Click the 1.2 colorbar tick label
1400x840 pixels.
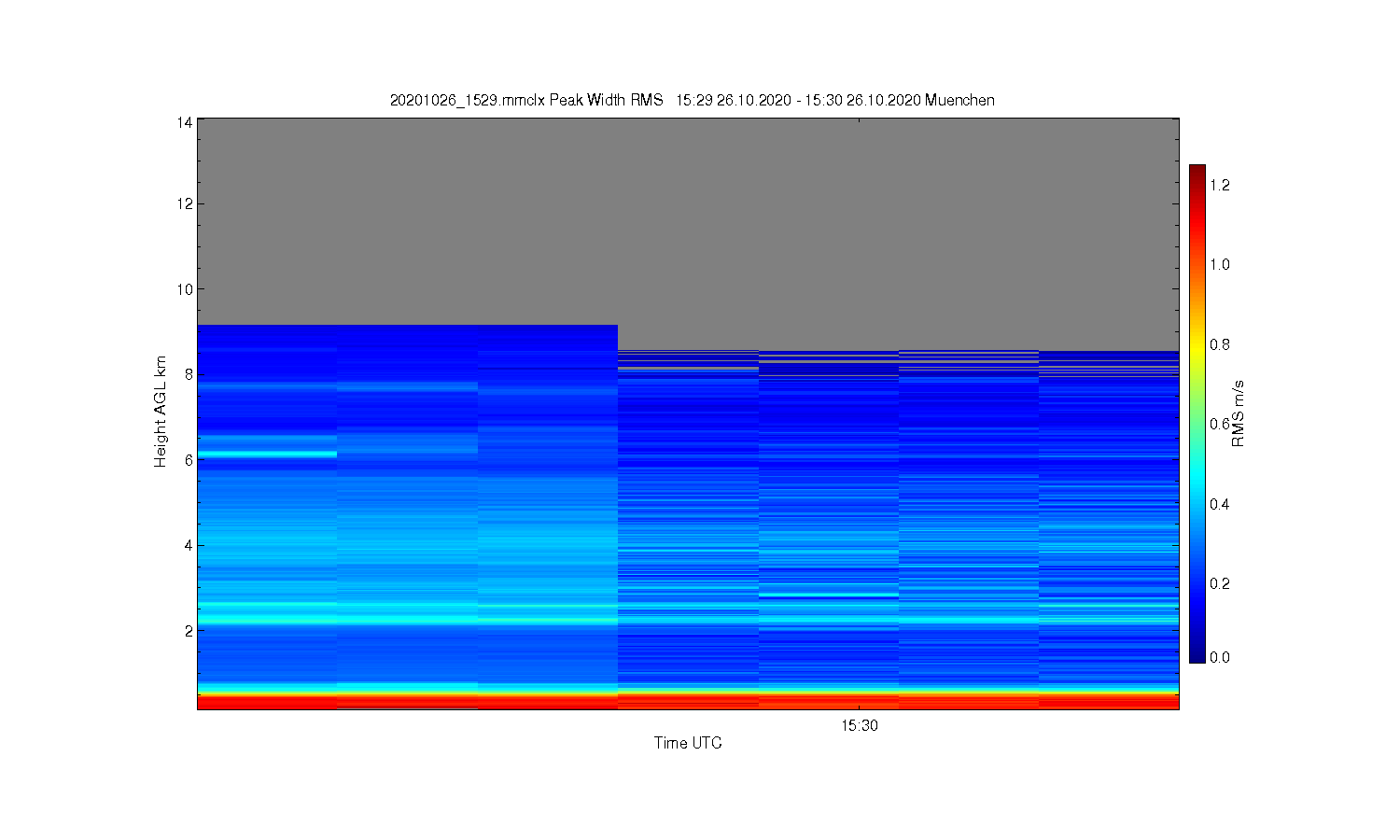coord(1220,185)
